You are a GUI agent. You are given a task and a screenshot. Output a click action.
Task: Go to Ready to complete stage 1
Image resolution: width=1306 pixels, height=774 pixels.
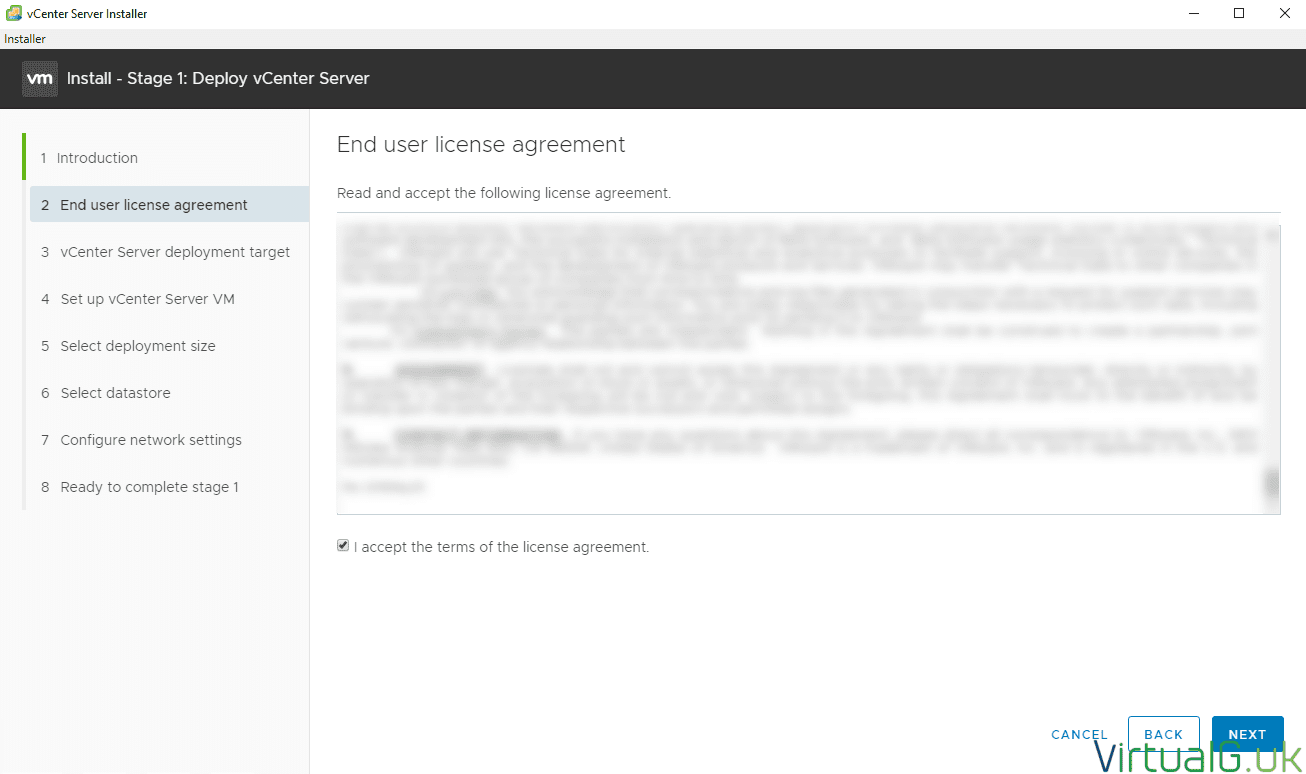pyautogui.click(x=169, y=487)
